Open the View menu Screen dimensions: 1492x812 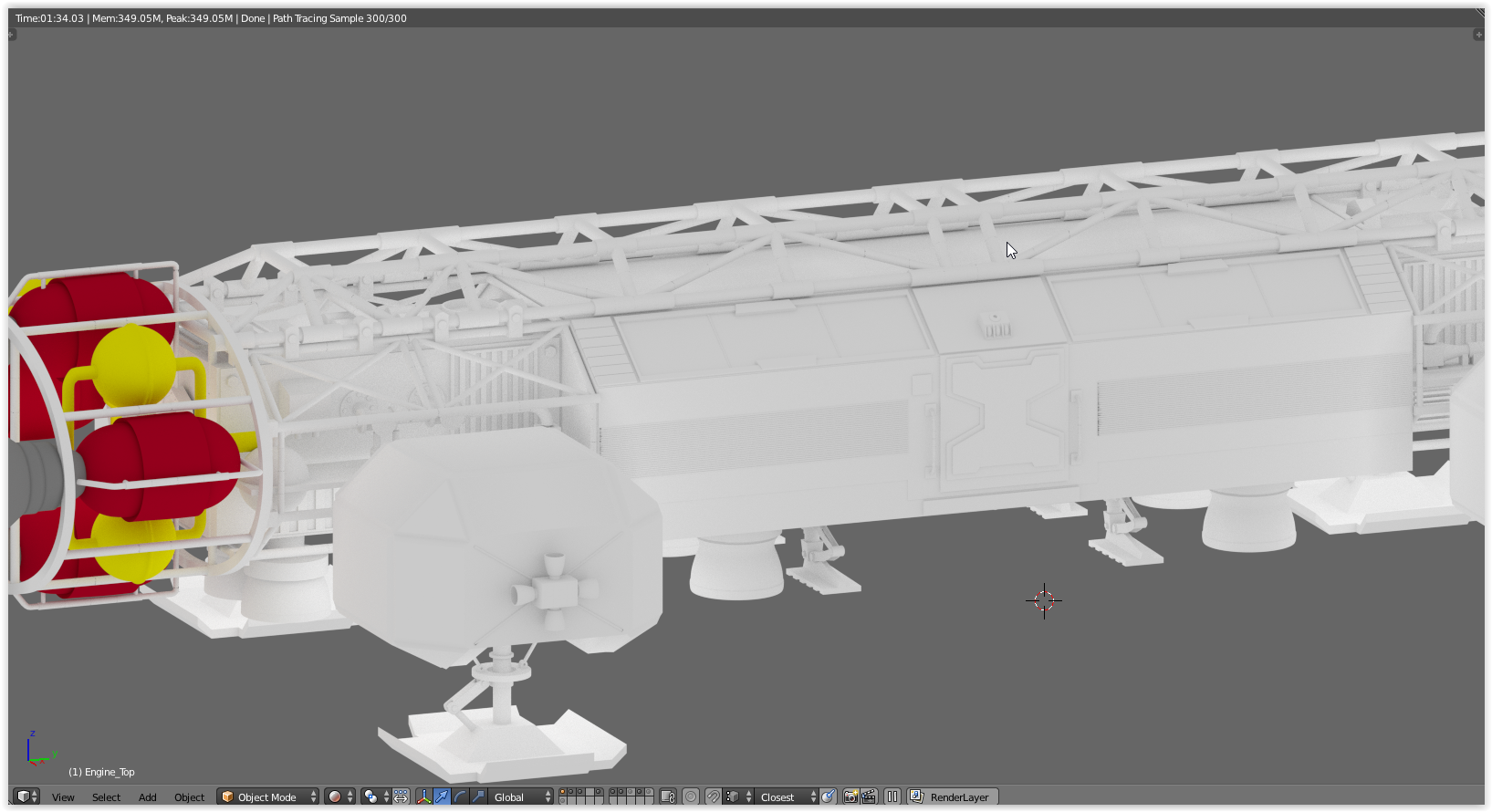(x=63, y=797)
